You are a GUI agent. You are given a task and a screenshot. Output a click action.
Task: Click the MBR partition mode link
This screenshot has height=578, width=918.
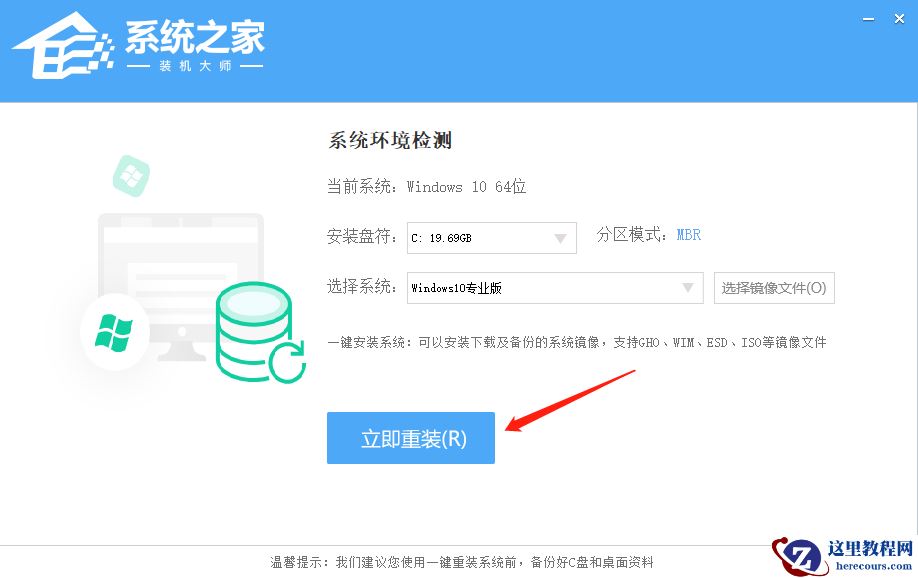click(688, 234)
